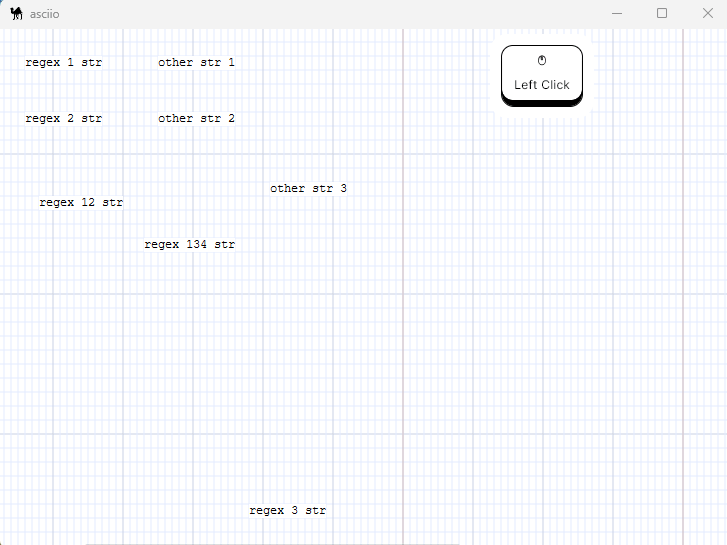Click the asciio camel icon in title bar
The width and height of the screenshot is (727, 545).
16,14
